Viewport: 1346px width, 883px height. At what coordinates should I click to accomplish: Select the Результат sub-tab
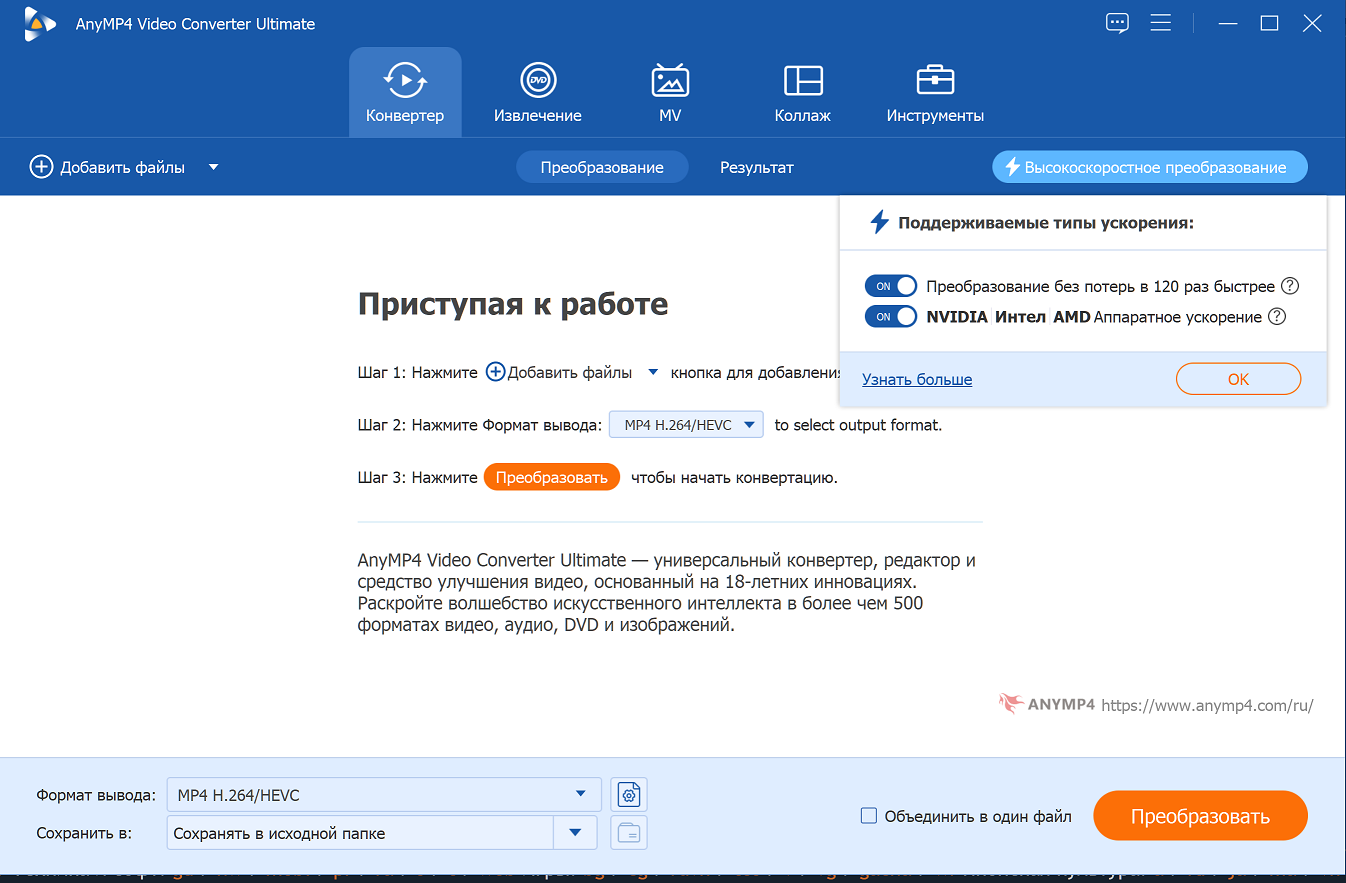757,167
